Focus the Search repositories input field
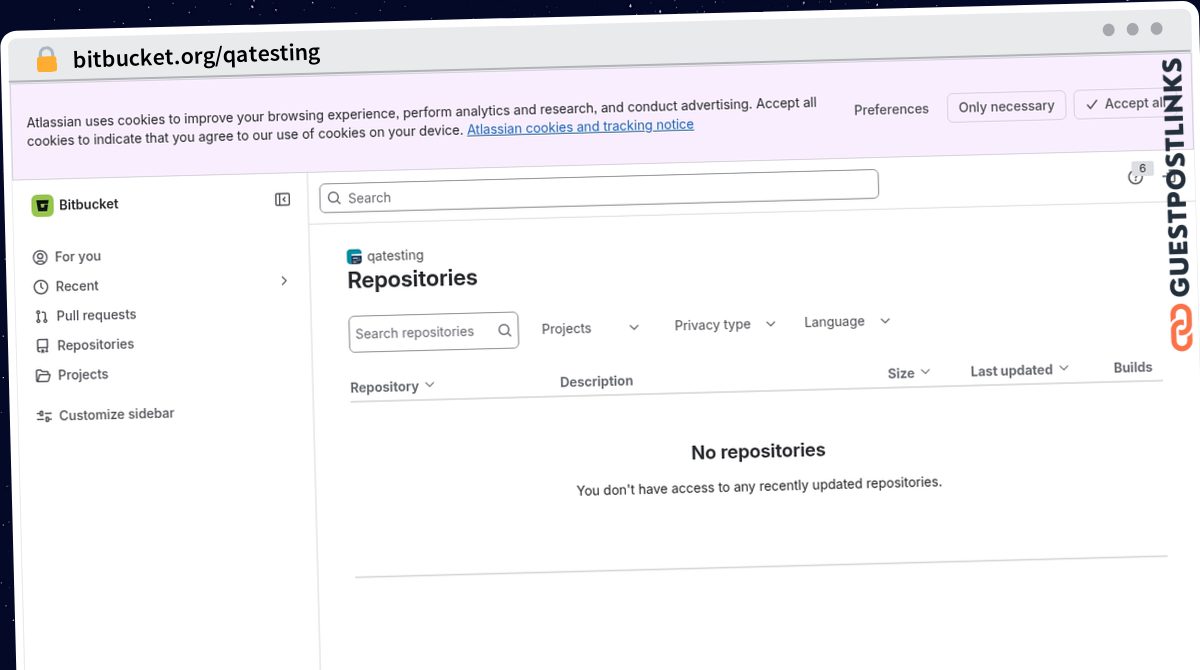Screen dimensions: 1200x670 point(433,333)
